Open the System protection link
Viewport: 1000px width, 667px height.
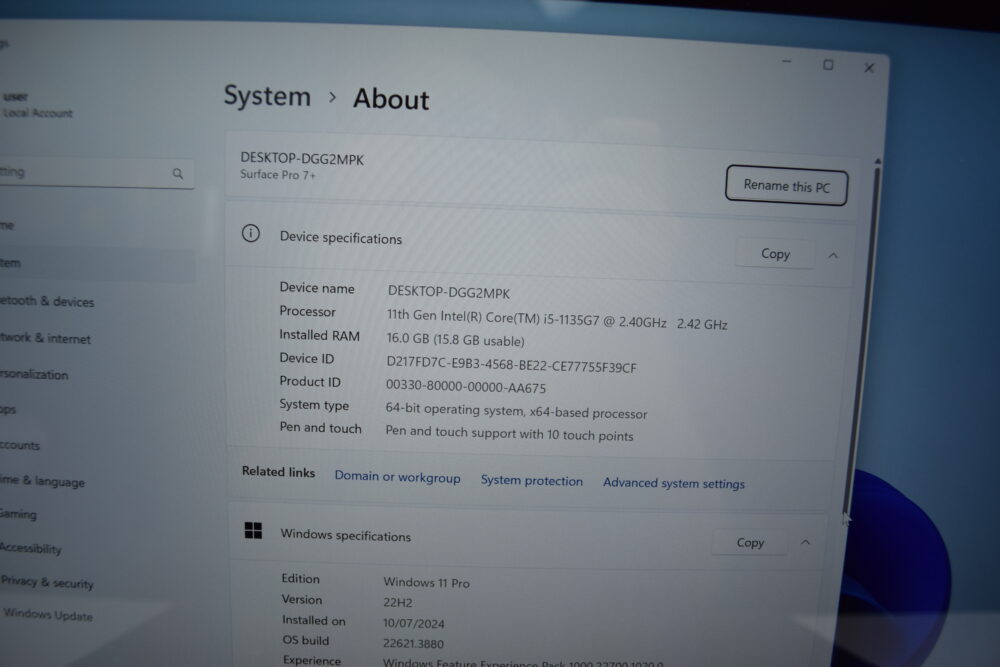(531, 480)
